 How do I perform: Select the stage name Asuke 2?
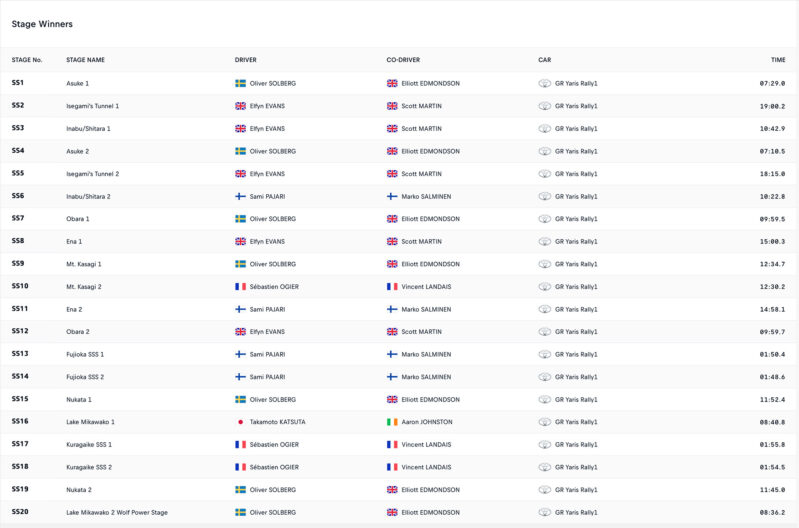[77, 151]
